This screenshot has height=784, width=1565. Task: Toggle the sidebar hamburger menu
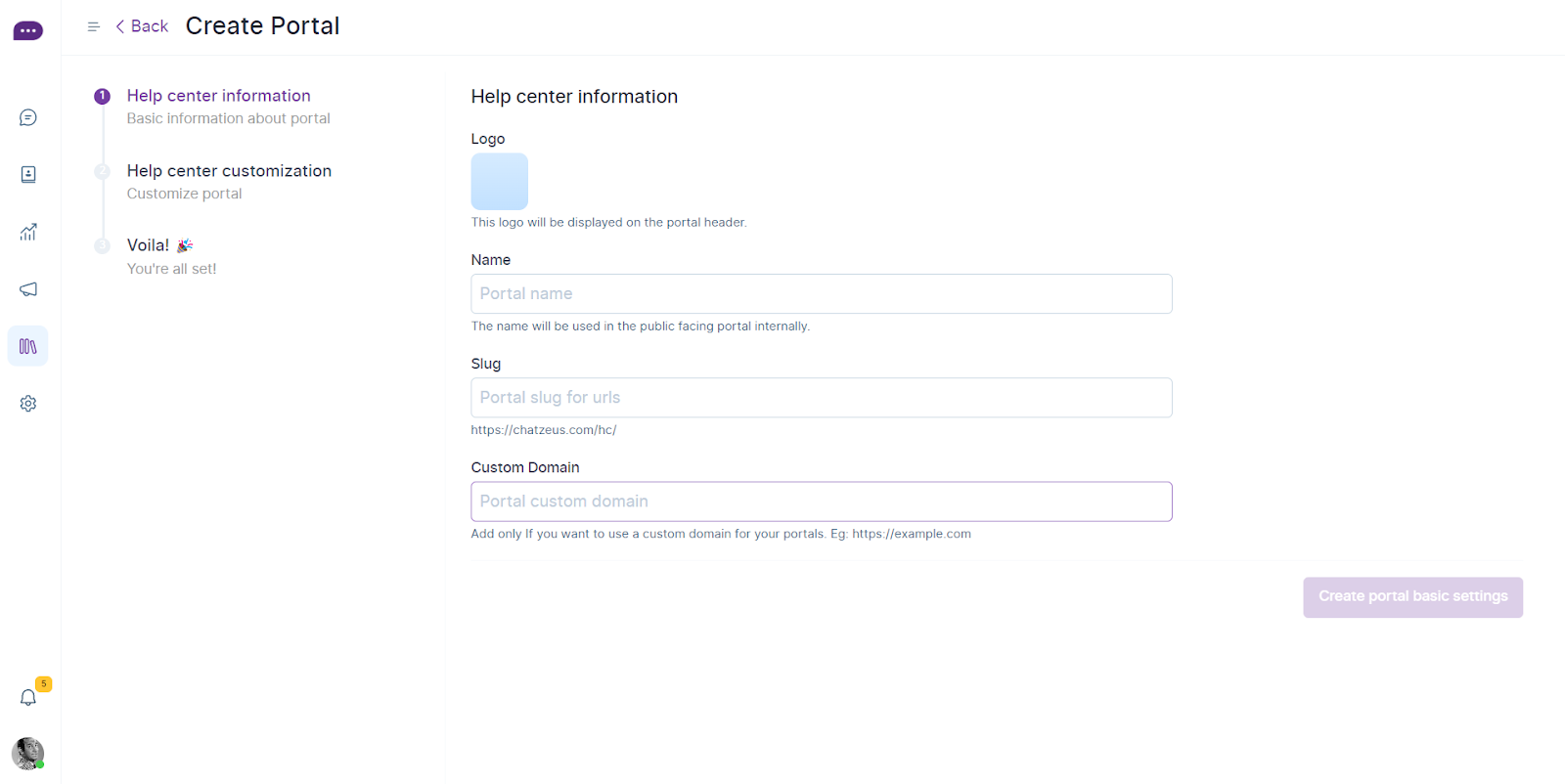click(x=94, y=26)
